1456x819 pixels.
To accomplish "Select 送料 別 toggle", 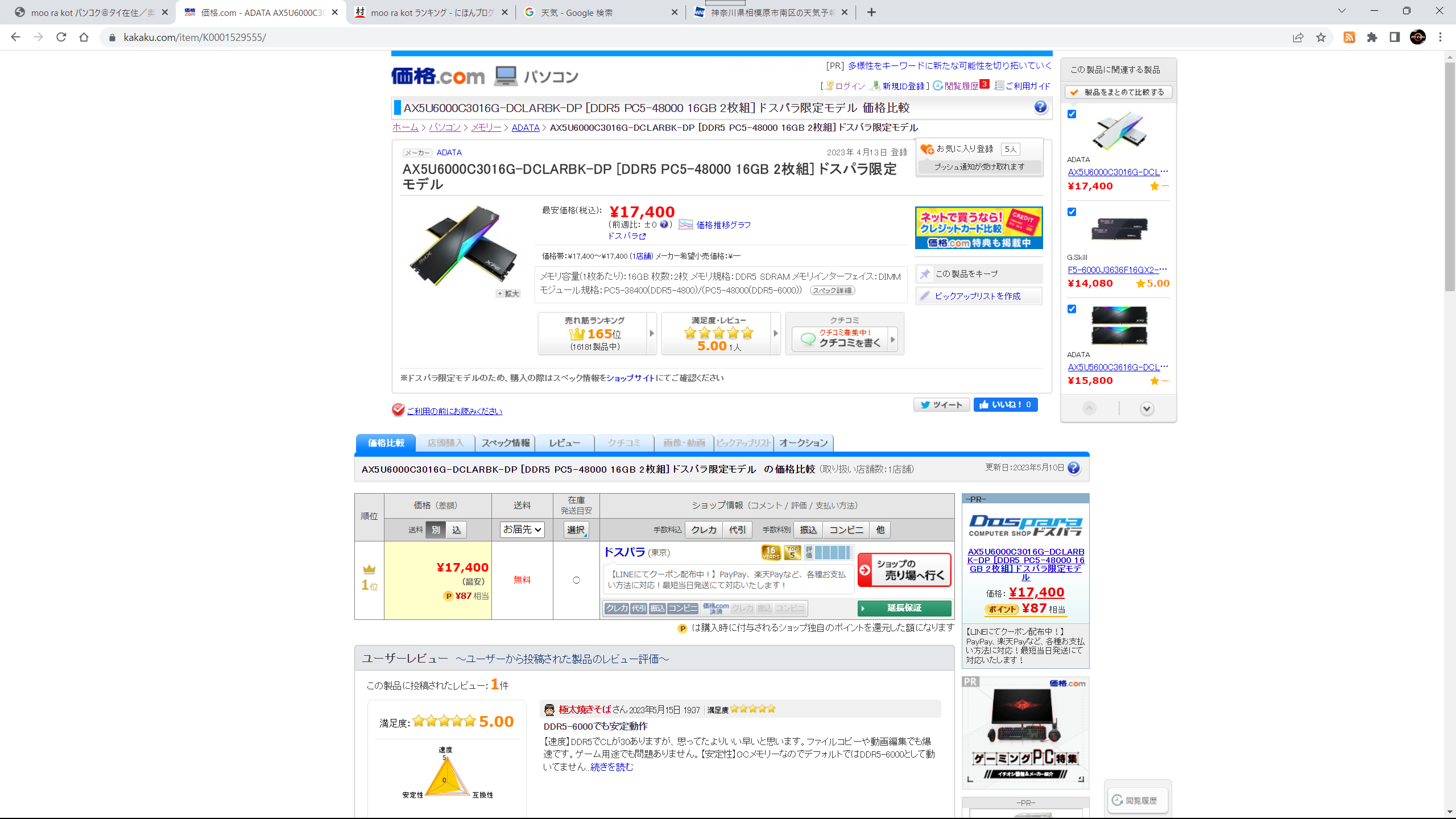I will tap(436, 530).
